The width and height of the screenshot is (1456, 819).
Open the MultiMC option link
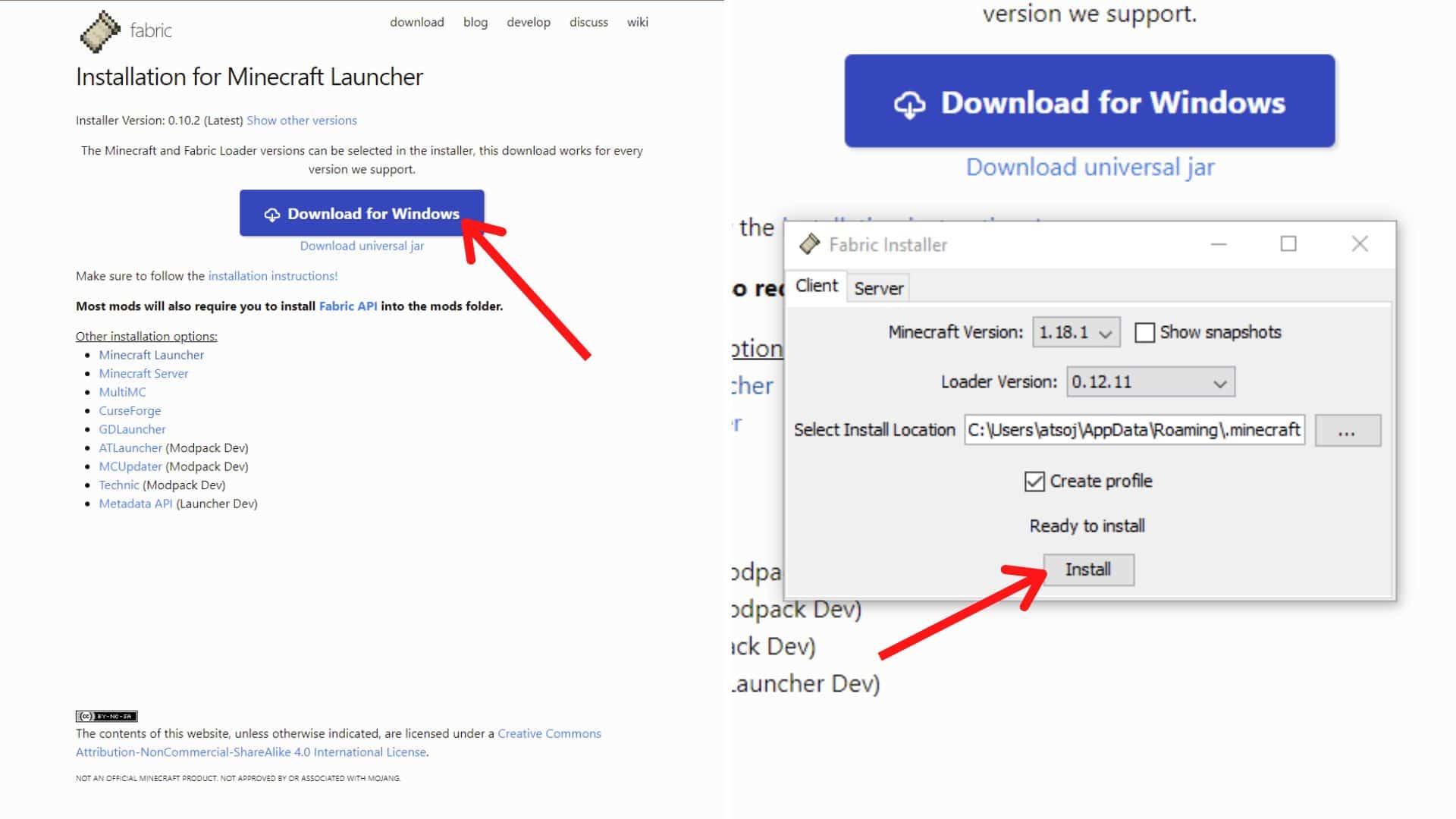pyautogui.click(x=122, y=392)
